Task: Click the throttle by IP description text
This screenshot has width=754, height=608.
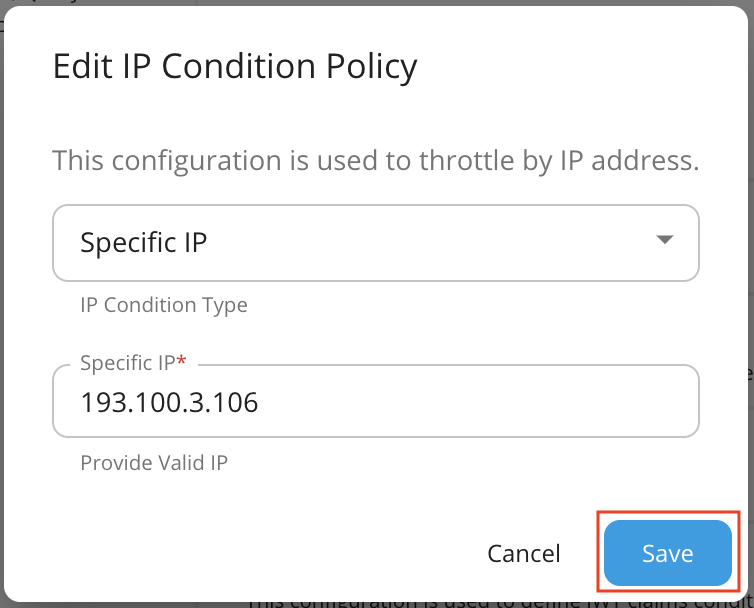Action: pos(375,160)
